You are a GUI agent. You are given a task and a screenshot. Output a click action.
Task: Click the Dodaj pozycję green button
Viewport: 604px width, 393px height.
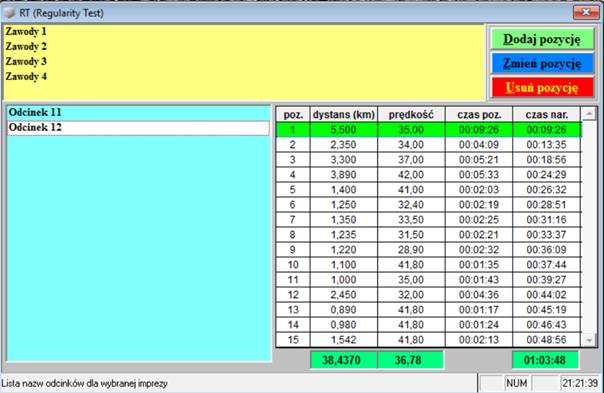coord(542,39)
